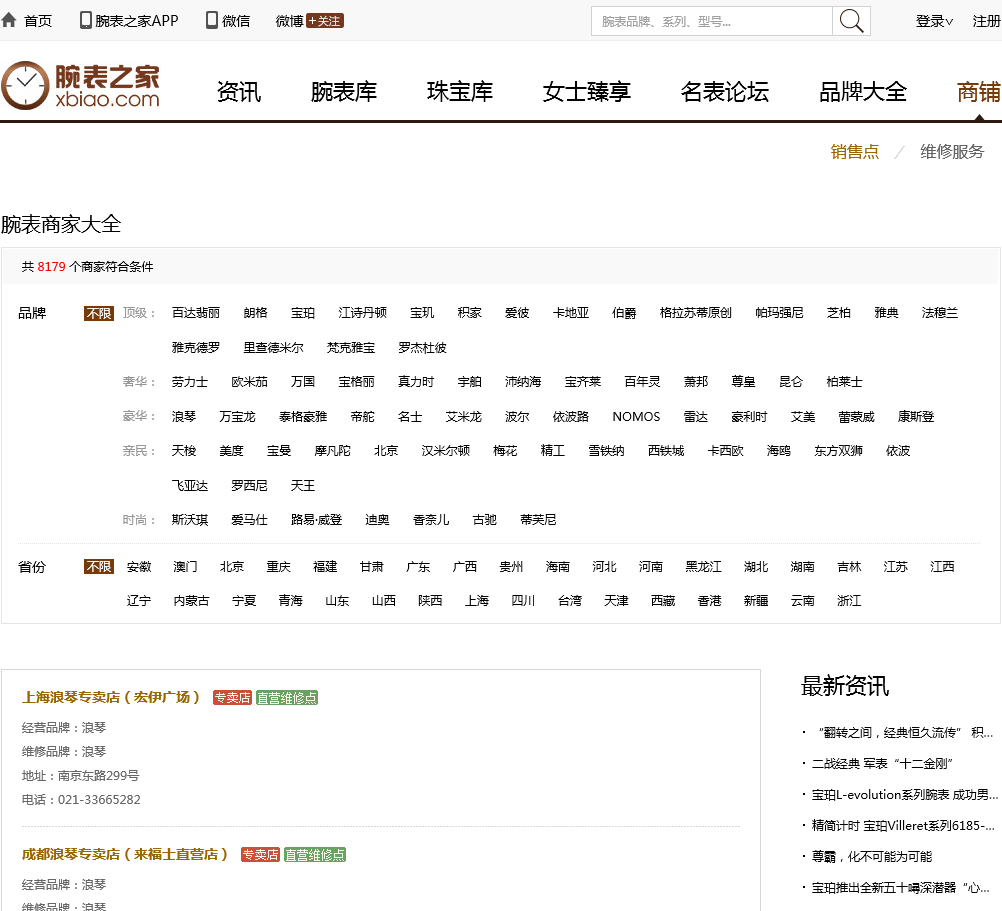This screenshot has width=1002, height=911.
Task: Switch to 销售点 sub-tab
Action: coord(854,152)
